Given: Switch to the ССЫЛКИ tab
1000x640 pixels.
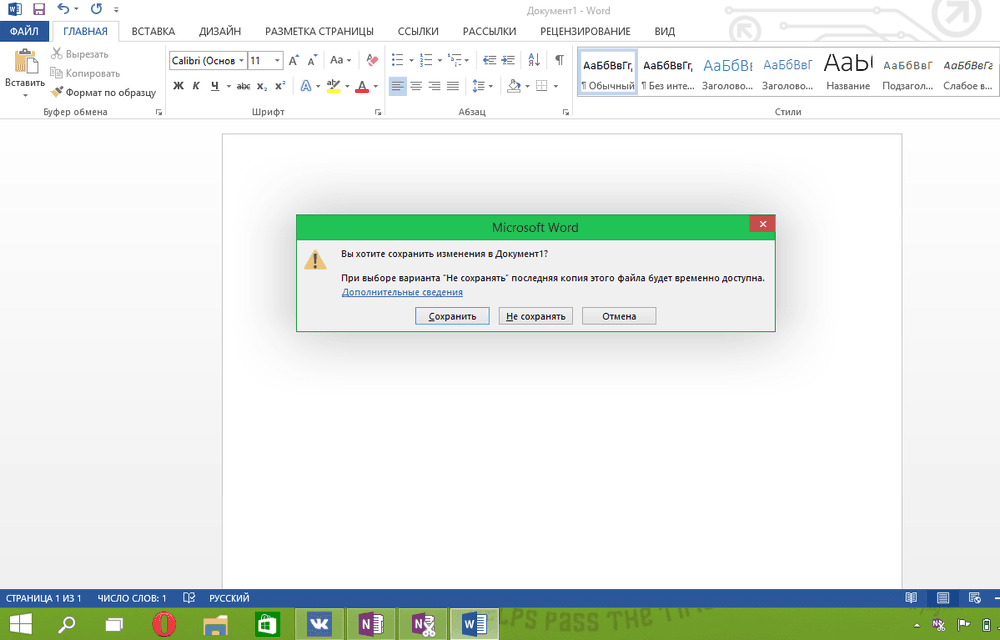Looking at the screenshot, I should 418,31.
